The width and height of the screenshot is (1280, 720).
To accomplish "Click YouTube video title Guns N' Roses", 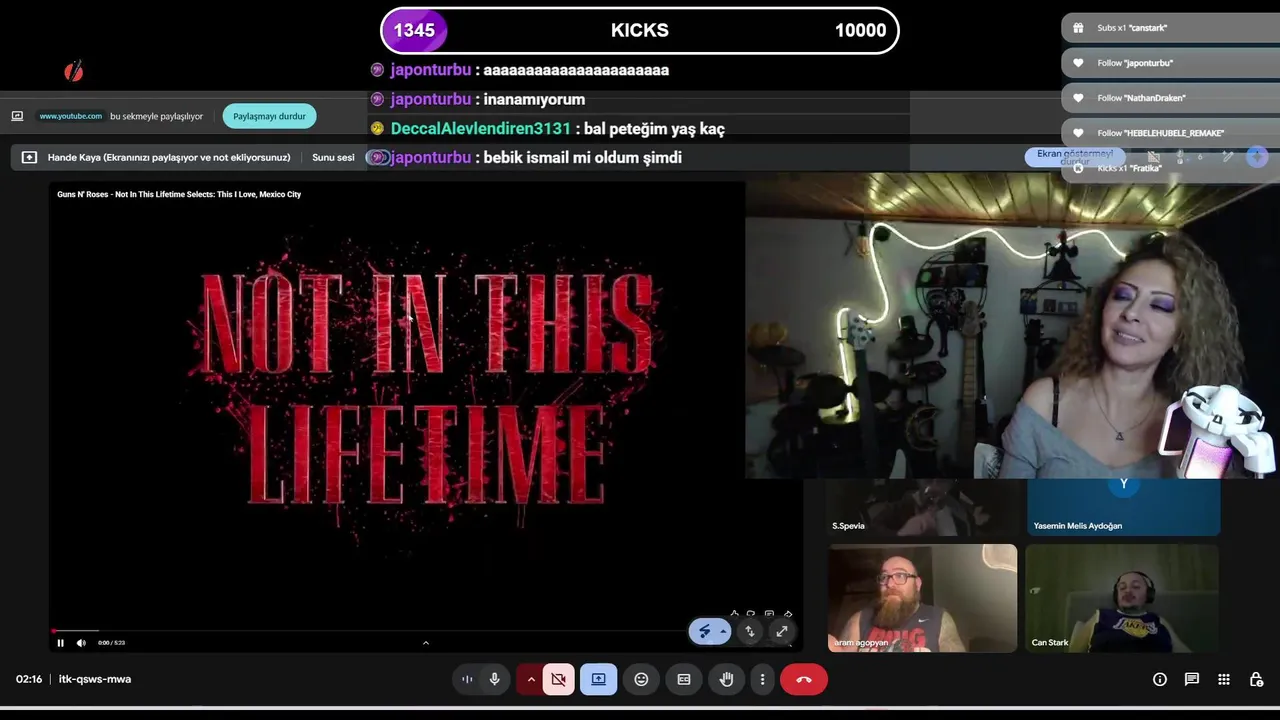I will (179, 194).
